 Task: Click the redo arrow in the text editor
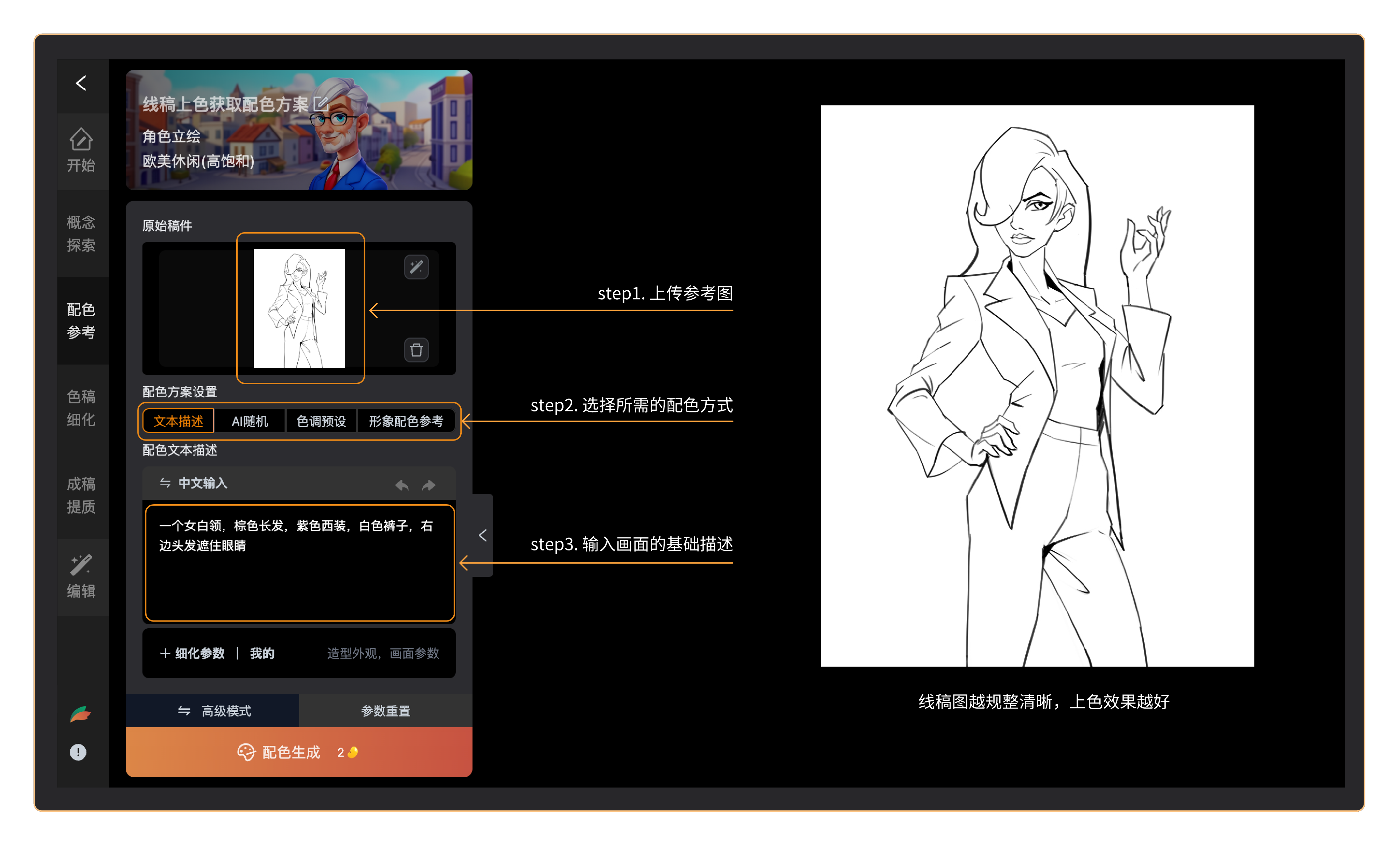coord(429,485)
